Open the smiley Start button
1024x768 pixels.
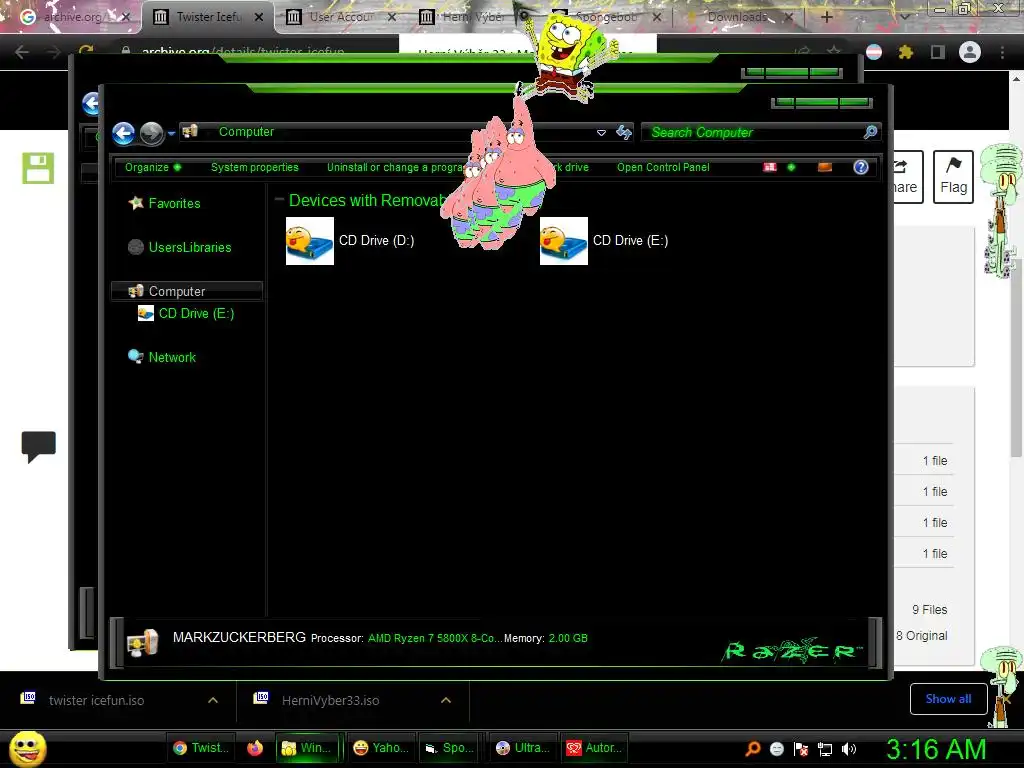[27, 748]
